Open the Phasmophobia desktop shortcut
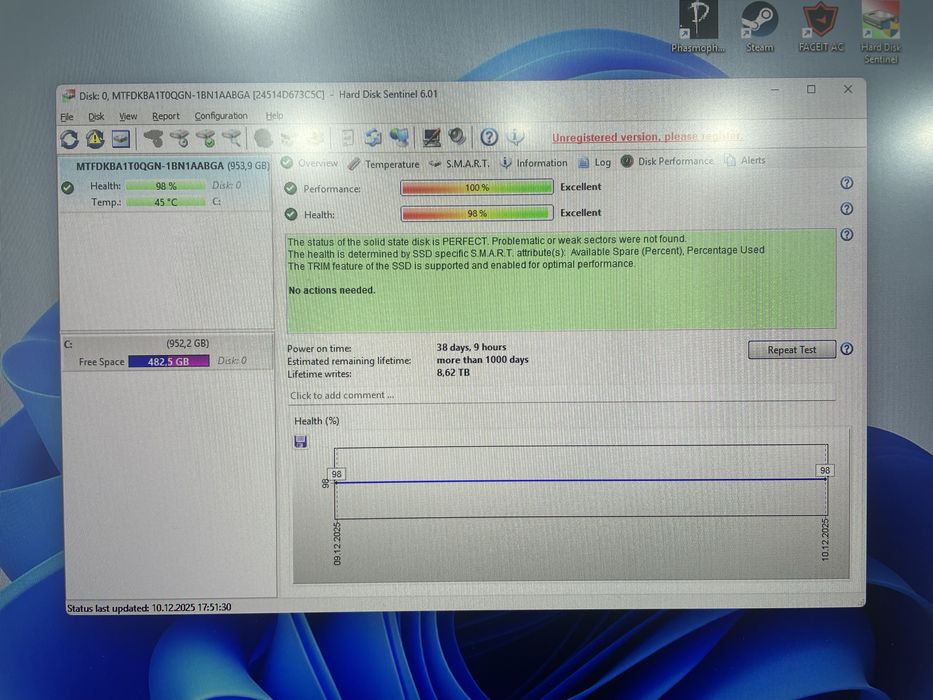 click(x=698, y=27)
